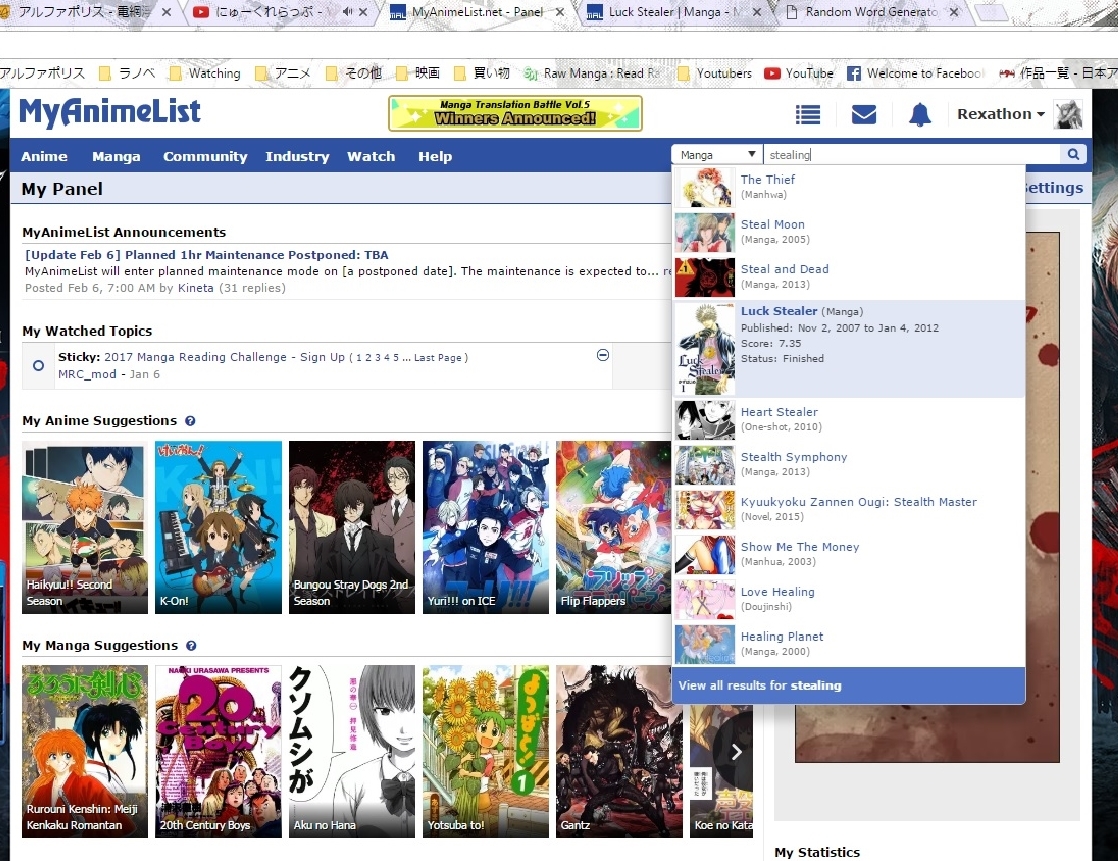
Task: Select the Show Me The Money result
Action: [x=848, y=555]
